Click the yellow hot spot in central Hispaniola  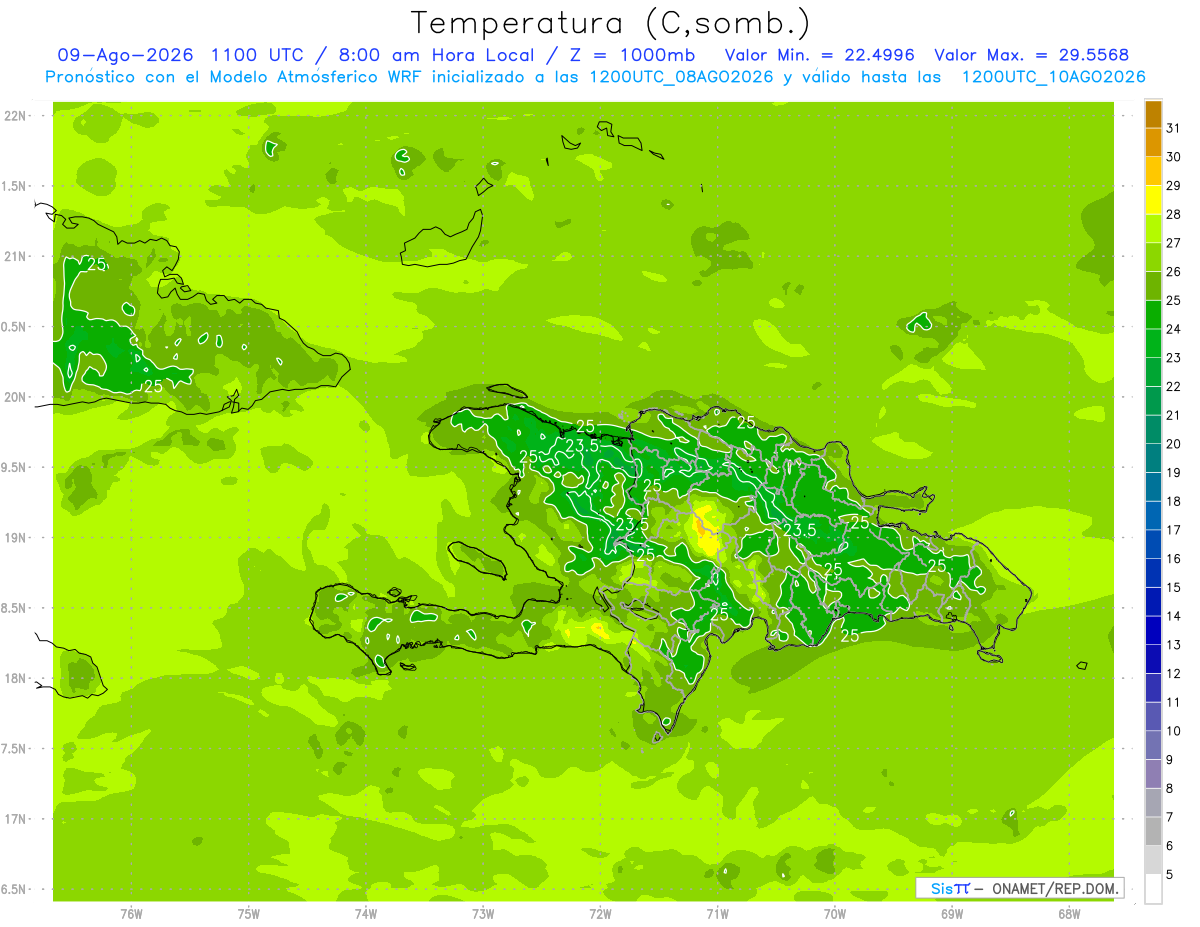click(x=706, y=532)
